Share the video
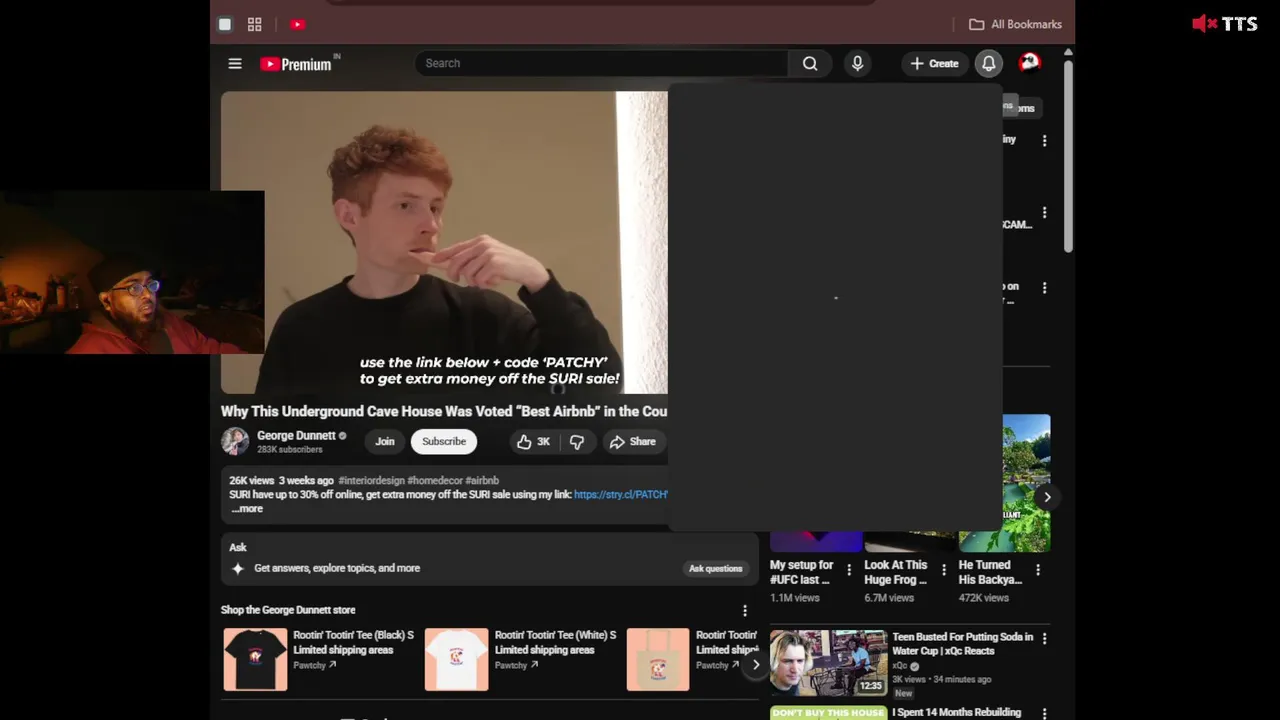This screenshot has height=720, width=1280. pos(633,442)
